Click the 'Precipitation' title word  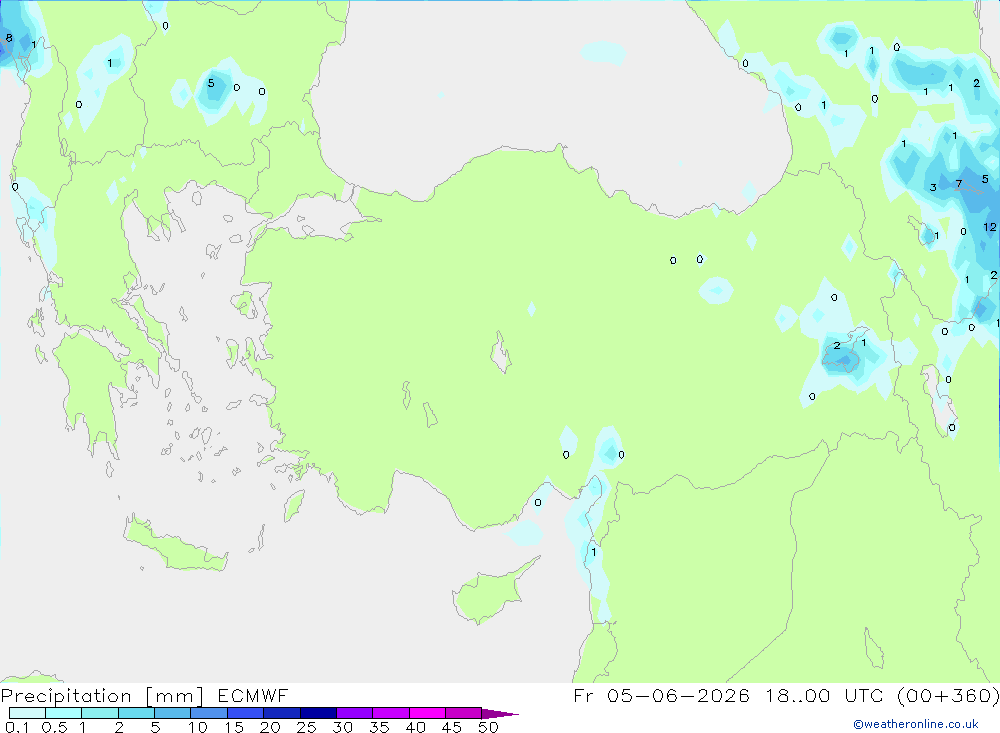coord(66,696)
